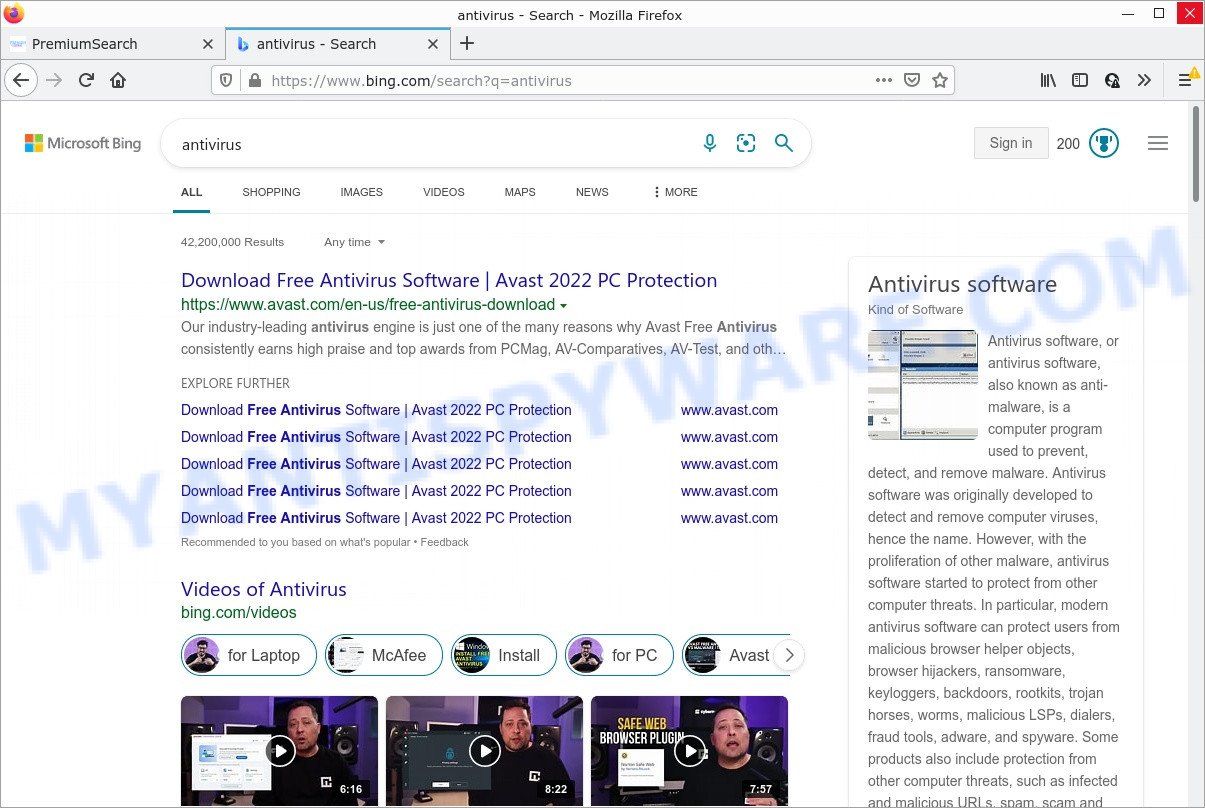Click the Feedback link under recommendations
Image resolution: width=1205 pixels, height=808 pixels.
[x=444, y=542]
